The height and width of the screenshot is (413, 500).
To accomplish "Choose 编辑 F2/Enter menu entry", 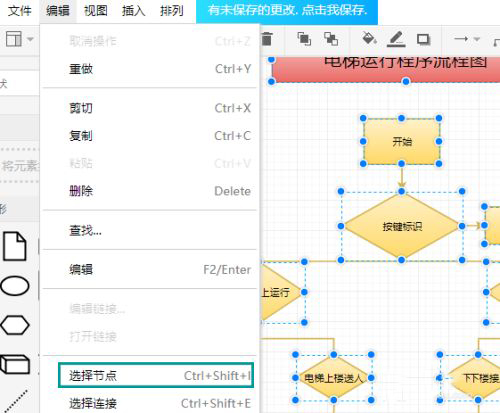I will tap(150, 269).
